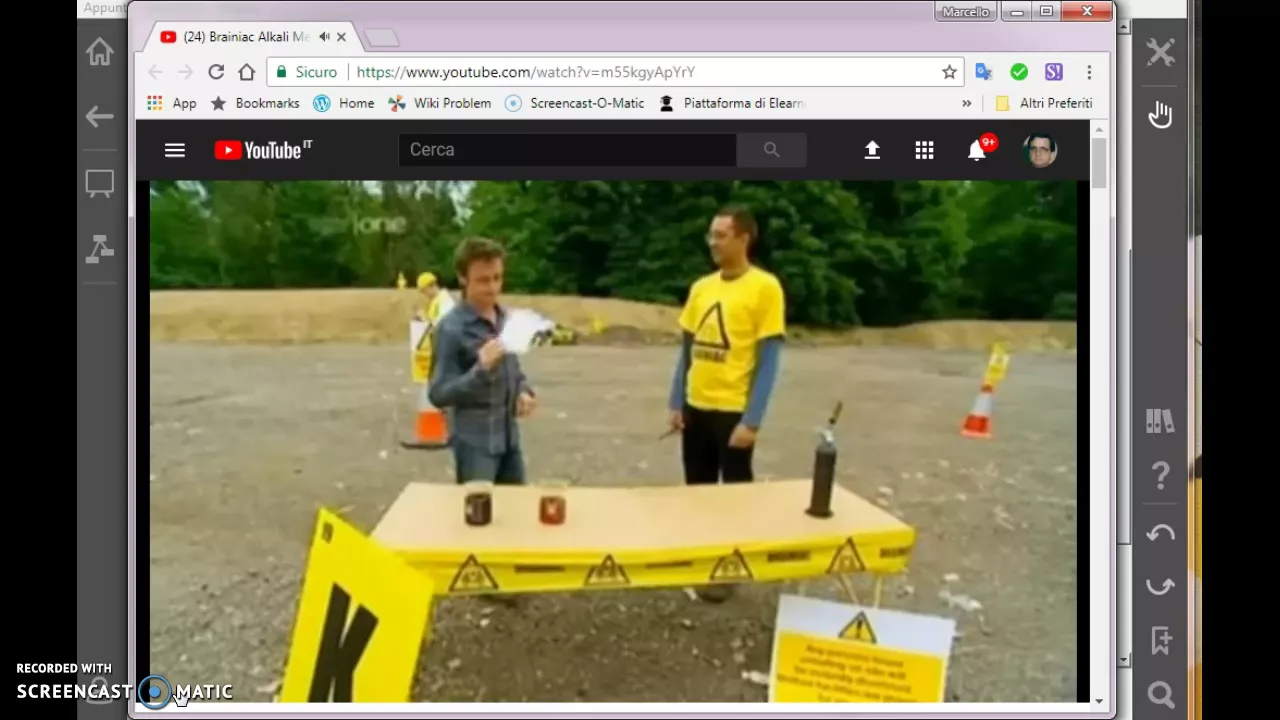
Task: Click the YouTube logo
Action: pos(263,150)
